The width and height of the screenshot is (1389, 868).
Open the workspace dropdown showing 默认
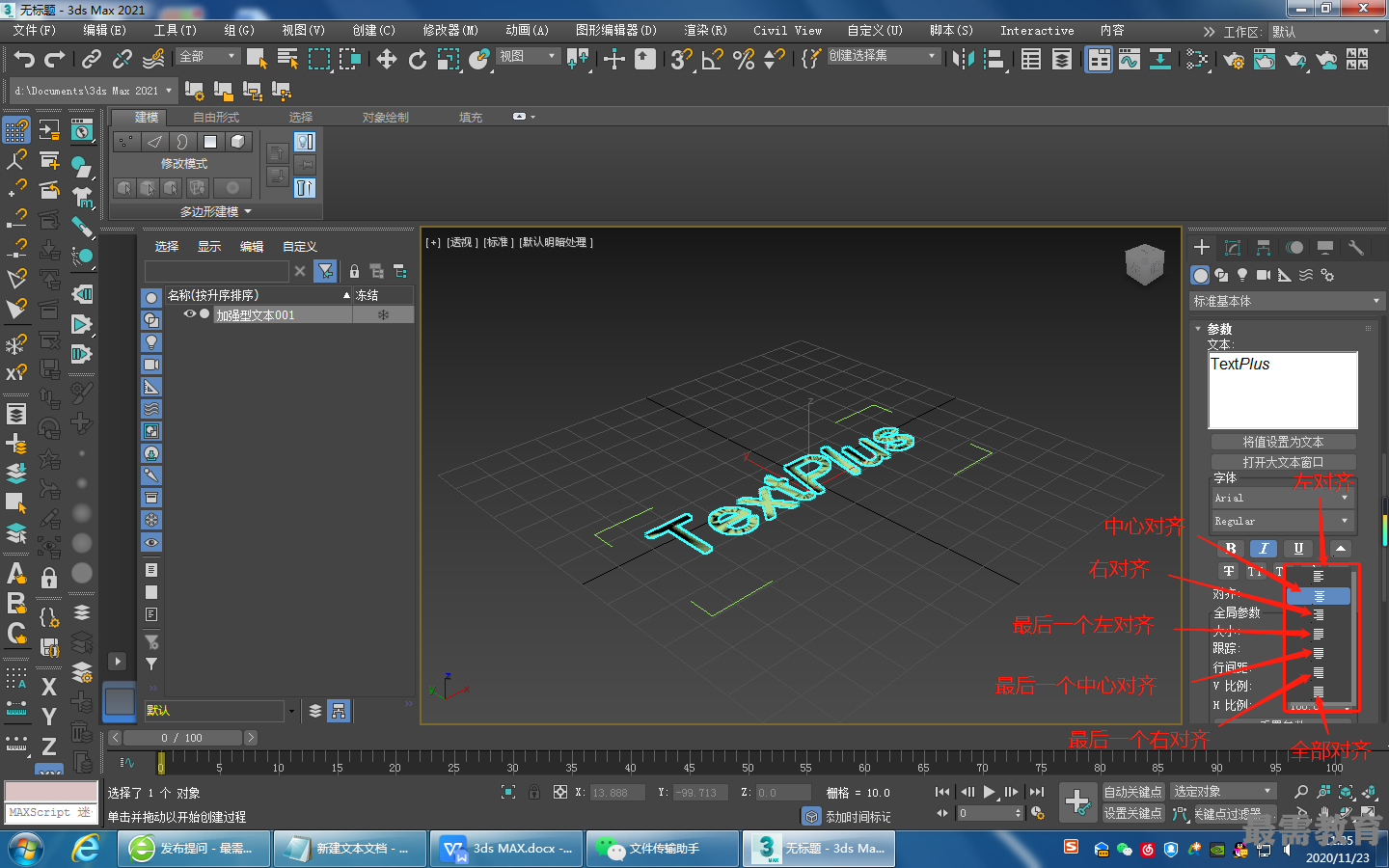[x=1326, y=32]
